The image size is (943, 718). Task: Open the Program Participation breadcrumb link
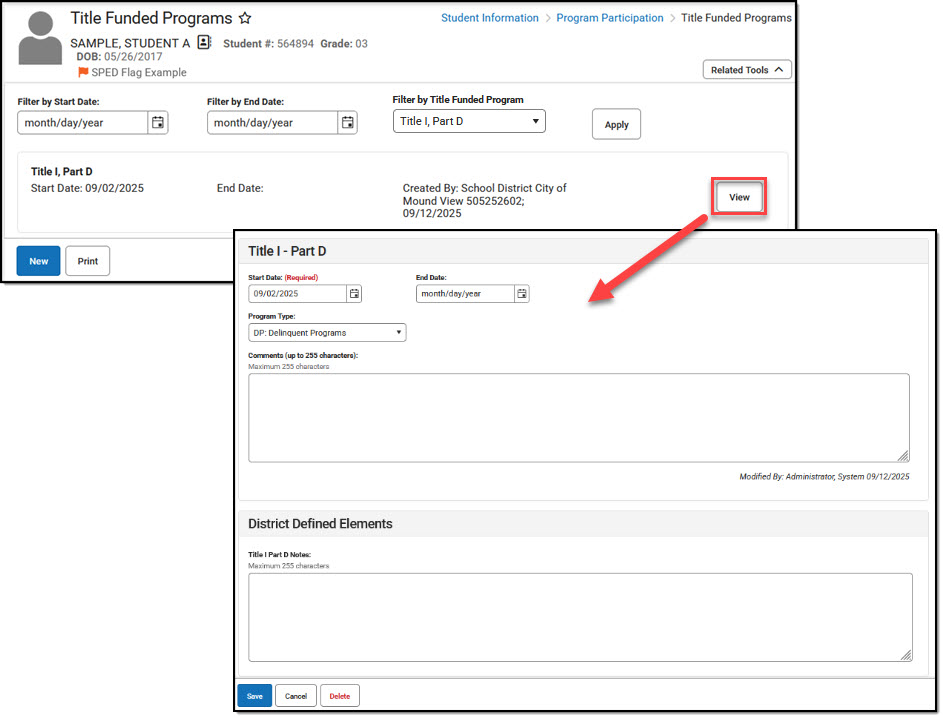click(x=610, y=17)
